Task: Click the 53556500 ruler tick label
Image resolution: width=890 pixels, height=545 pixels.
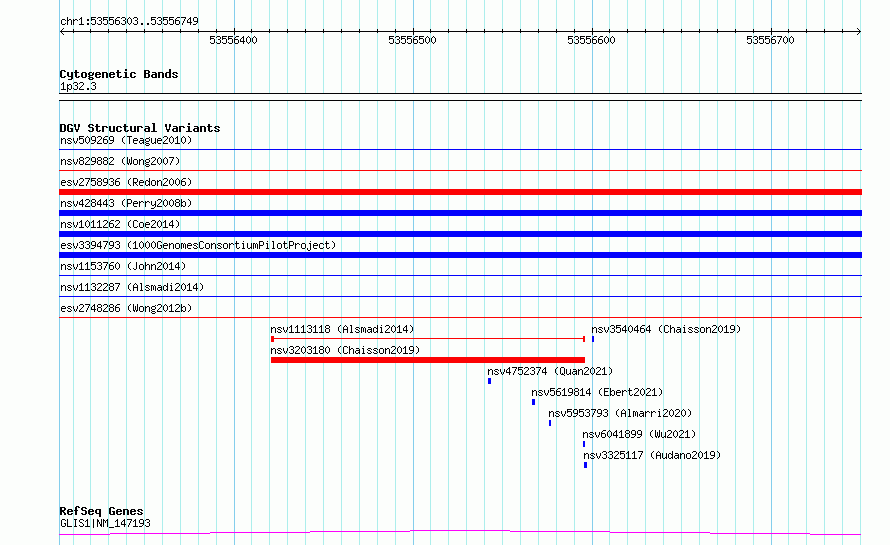Action: [x=412, y=40]
